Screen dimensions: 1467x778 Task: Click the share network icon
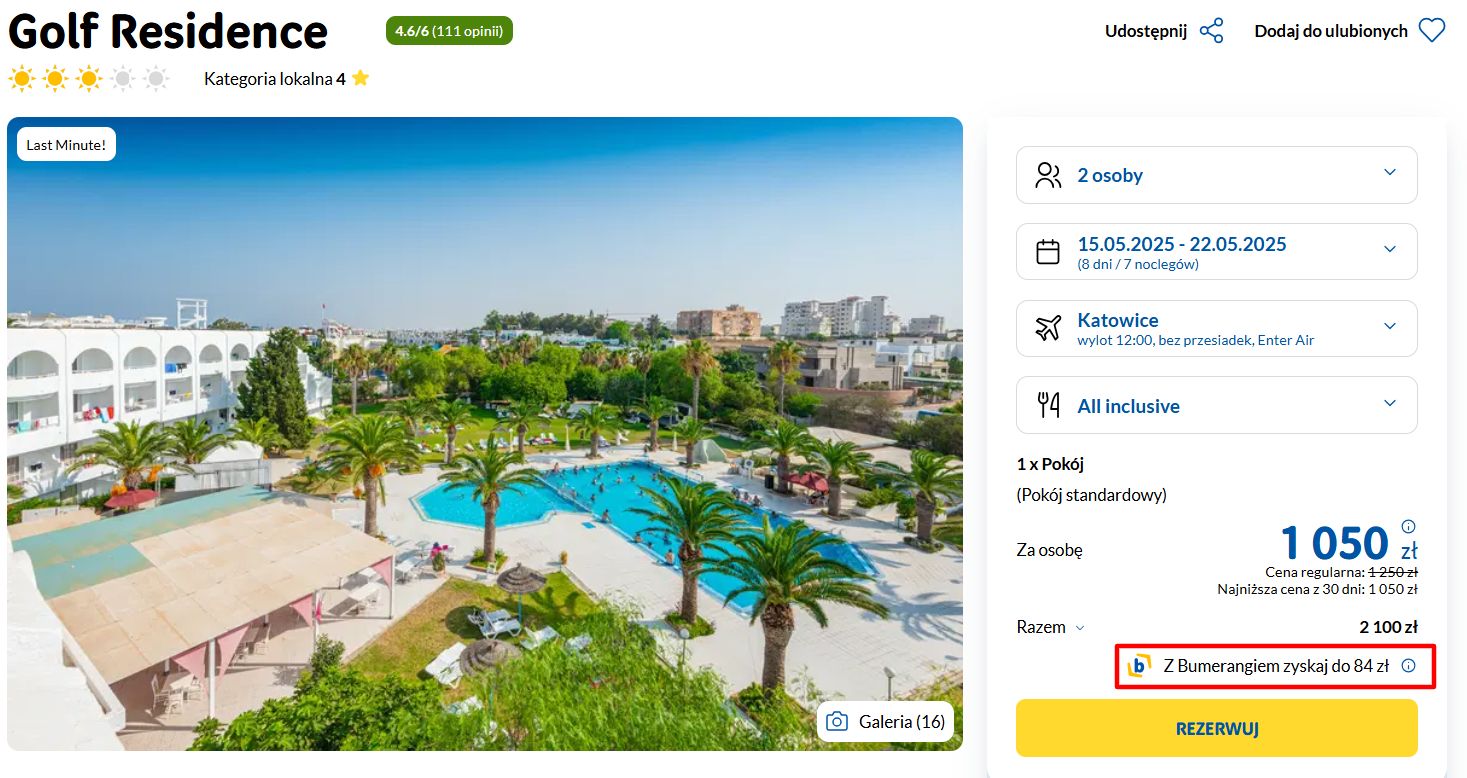(1211, 31)
